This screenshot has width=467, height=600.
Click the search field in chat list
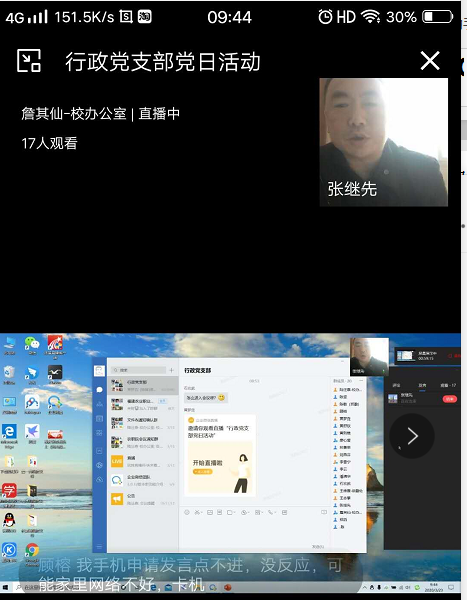138,370
